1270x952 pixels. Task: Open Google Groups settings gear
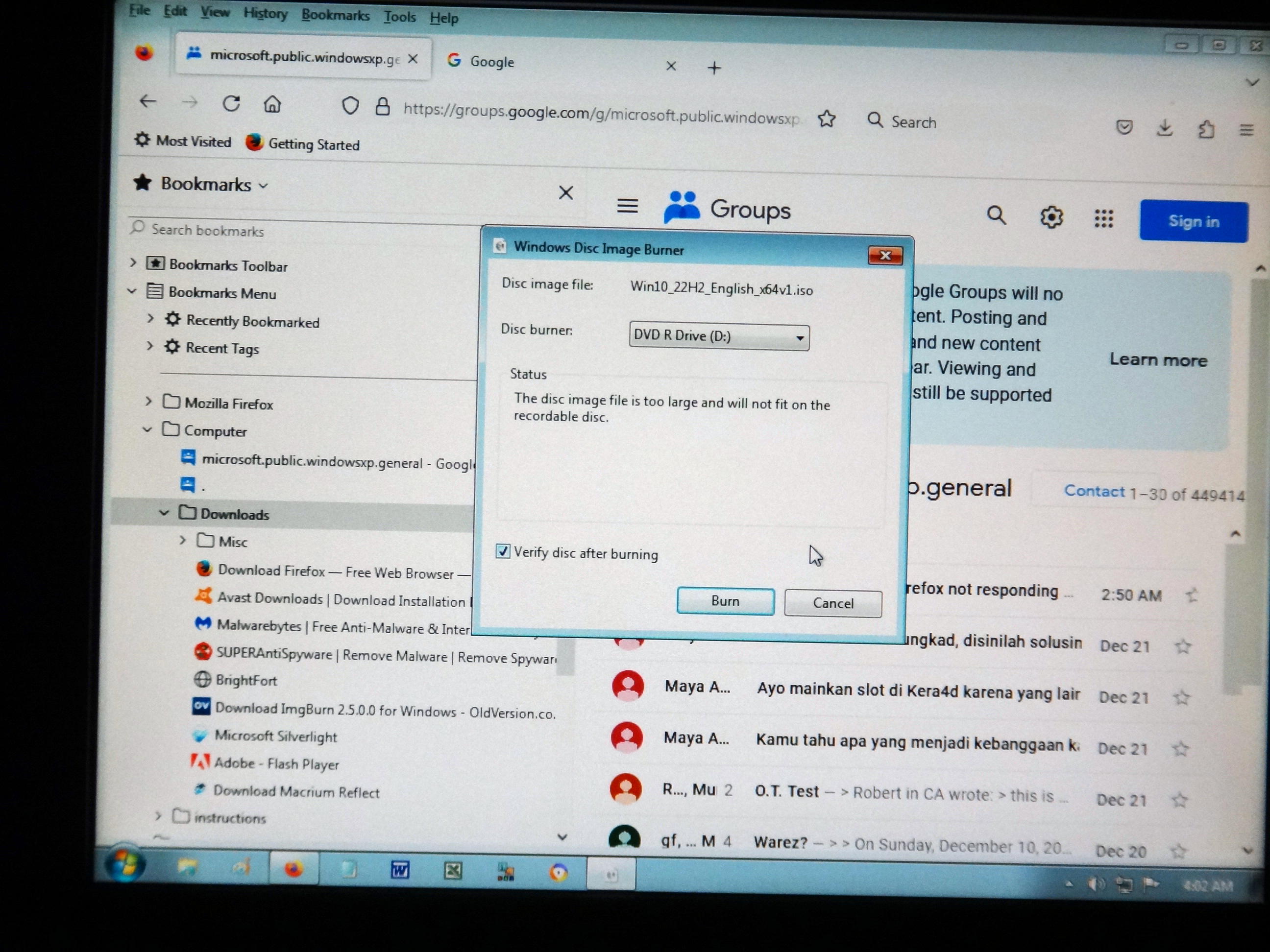(1051, 217)
